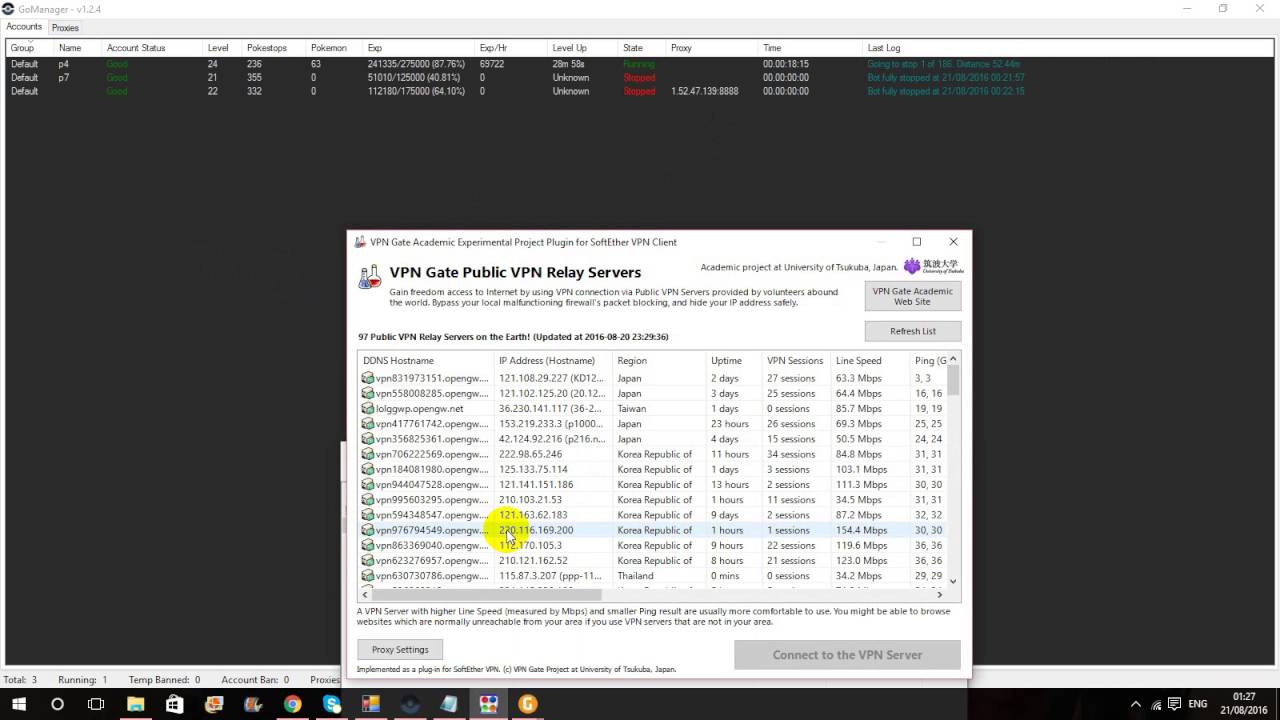
Task: Select the server icon for vpn976794549.opengw
Action: (x=368, y=530)
